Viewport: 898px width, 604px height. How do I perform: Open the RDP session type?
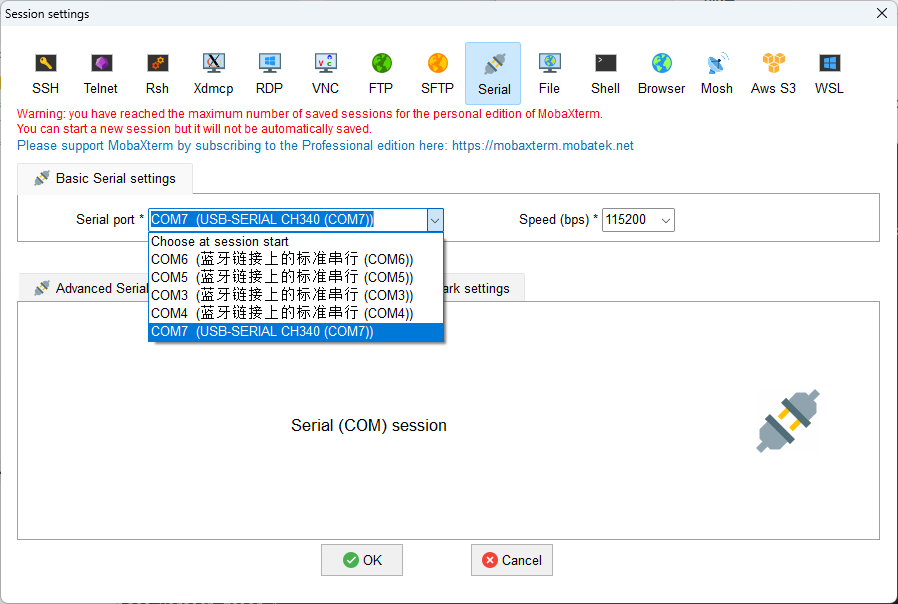(269, 73)
